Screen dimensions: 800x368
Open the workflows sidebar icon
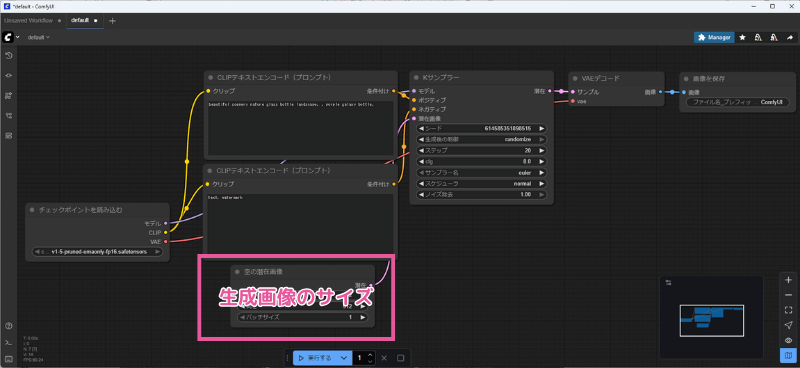8,115
